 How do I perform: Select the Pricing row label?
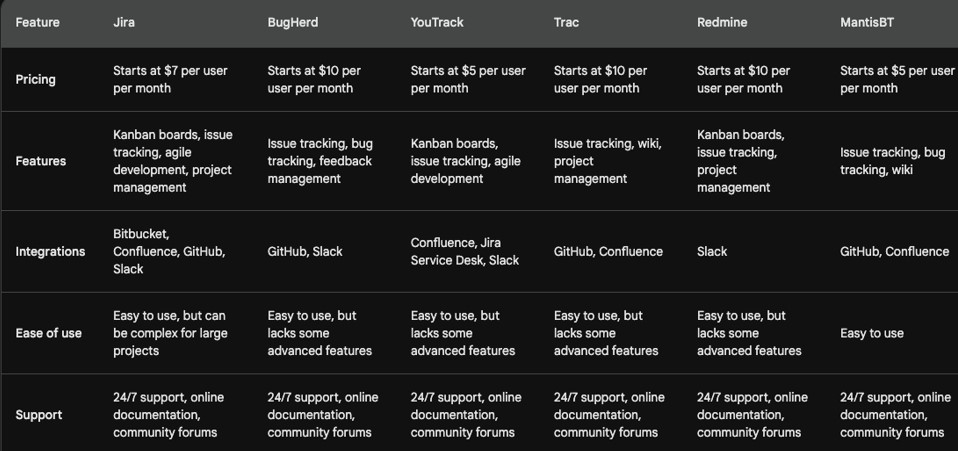(35, 79)
